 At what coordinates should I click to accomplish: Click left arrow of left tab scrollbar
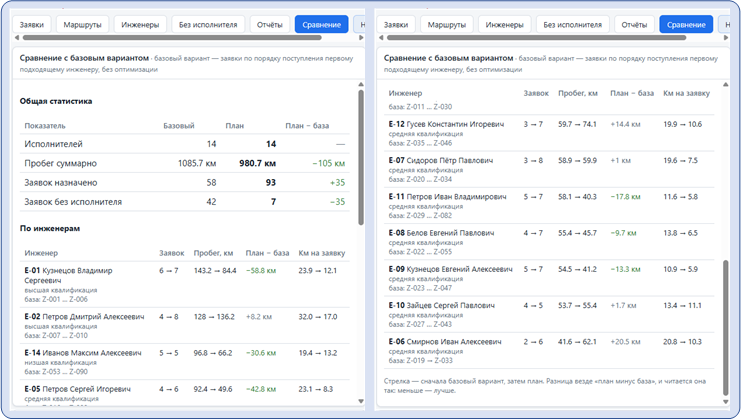(x=17, y=37)
